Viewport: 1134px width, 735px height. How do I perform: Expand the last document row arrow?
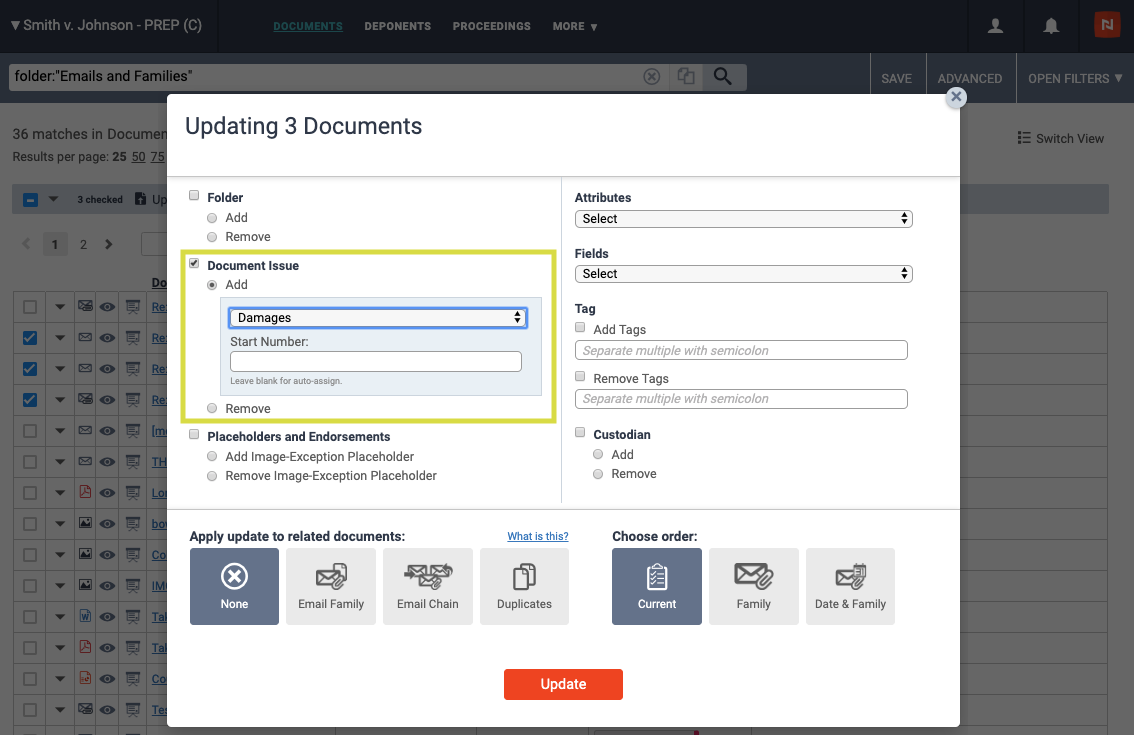coord(60,710)
